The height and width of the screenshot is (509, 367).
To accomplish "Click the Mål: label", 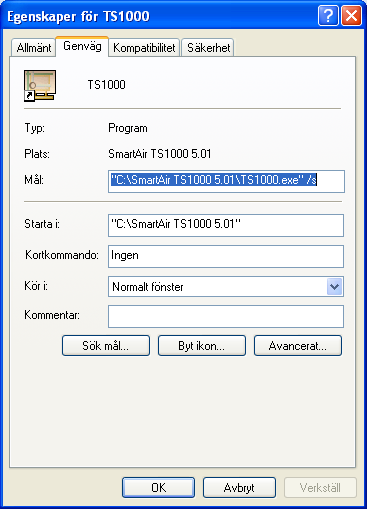I will click(34, 180).
